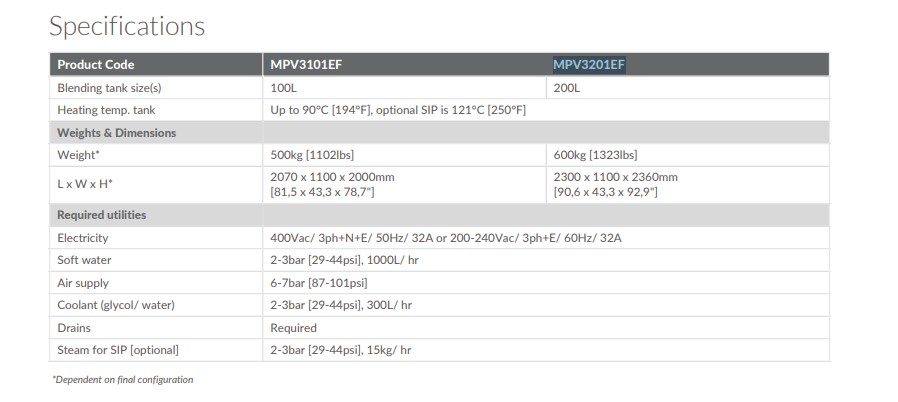Click the Electricity row label
Screen dimensions: 898x402
[x=83, y=238]
